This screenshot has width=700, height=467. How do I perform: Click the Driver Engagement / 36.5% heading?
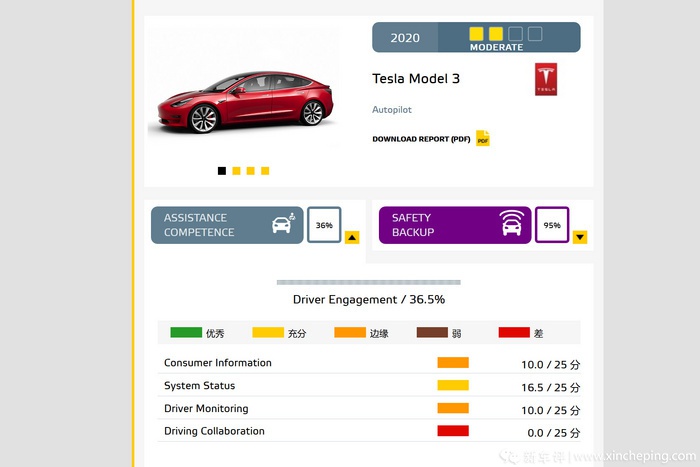(x=369, y=300)
